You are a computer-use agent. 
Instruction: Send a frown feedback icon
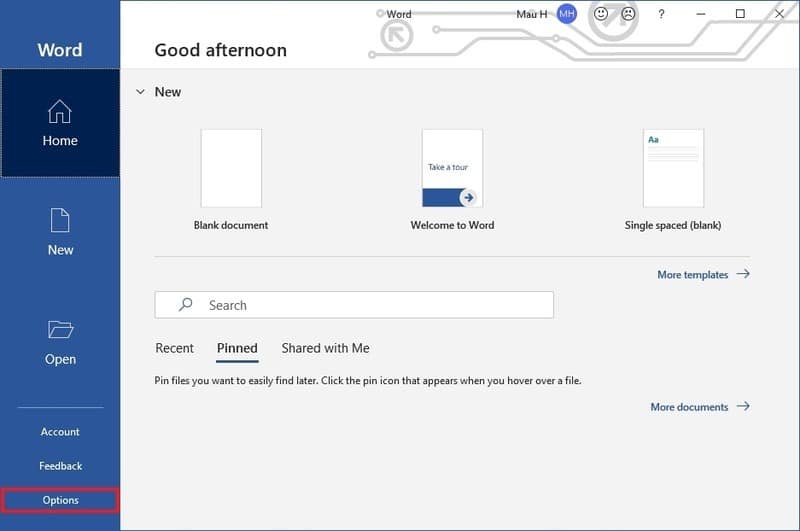[628, 14]
